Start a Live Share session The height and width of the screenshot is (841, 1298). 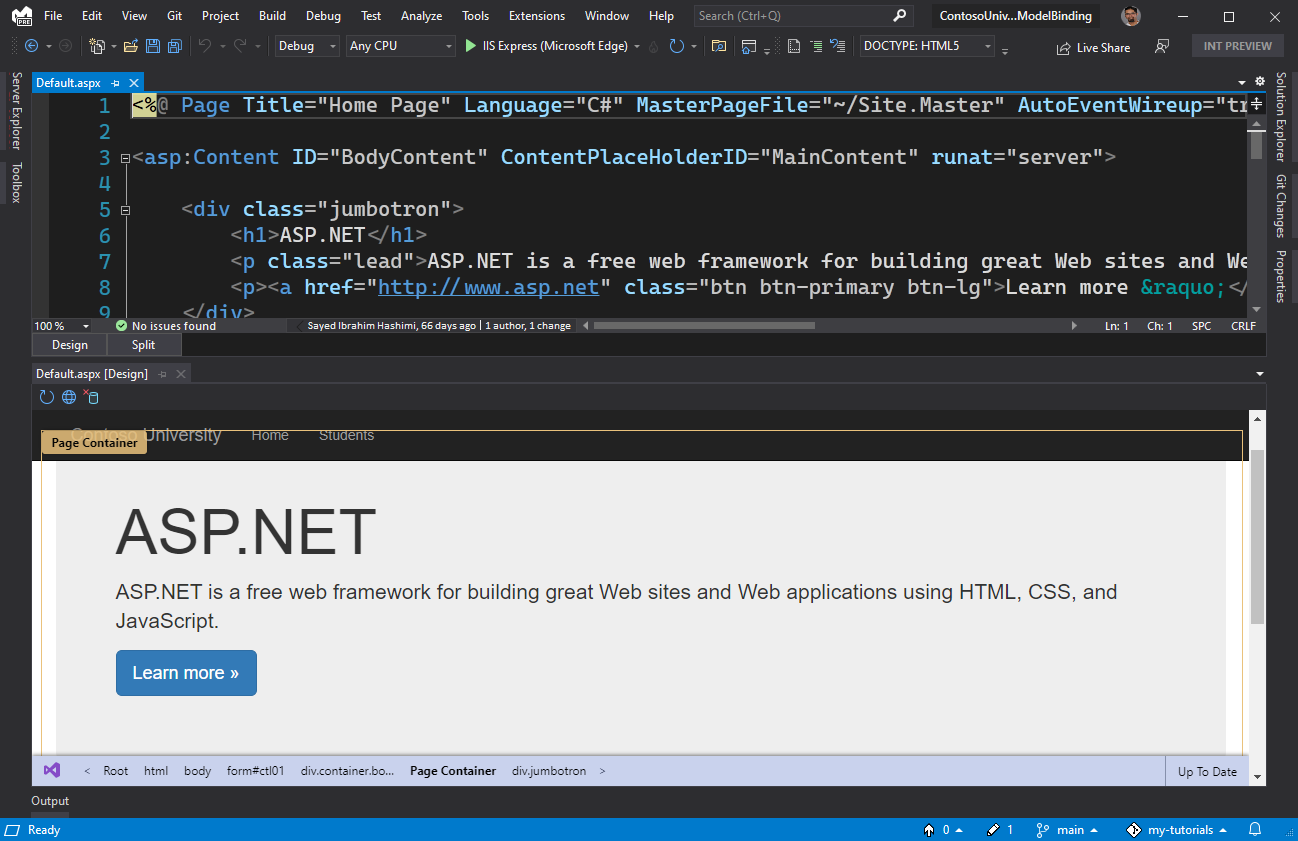pos(1094,47)
